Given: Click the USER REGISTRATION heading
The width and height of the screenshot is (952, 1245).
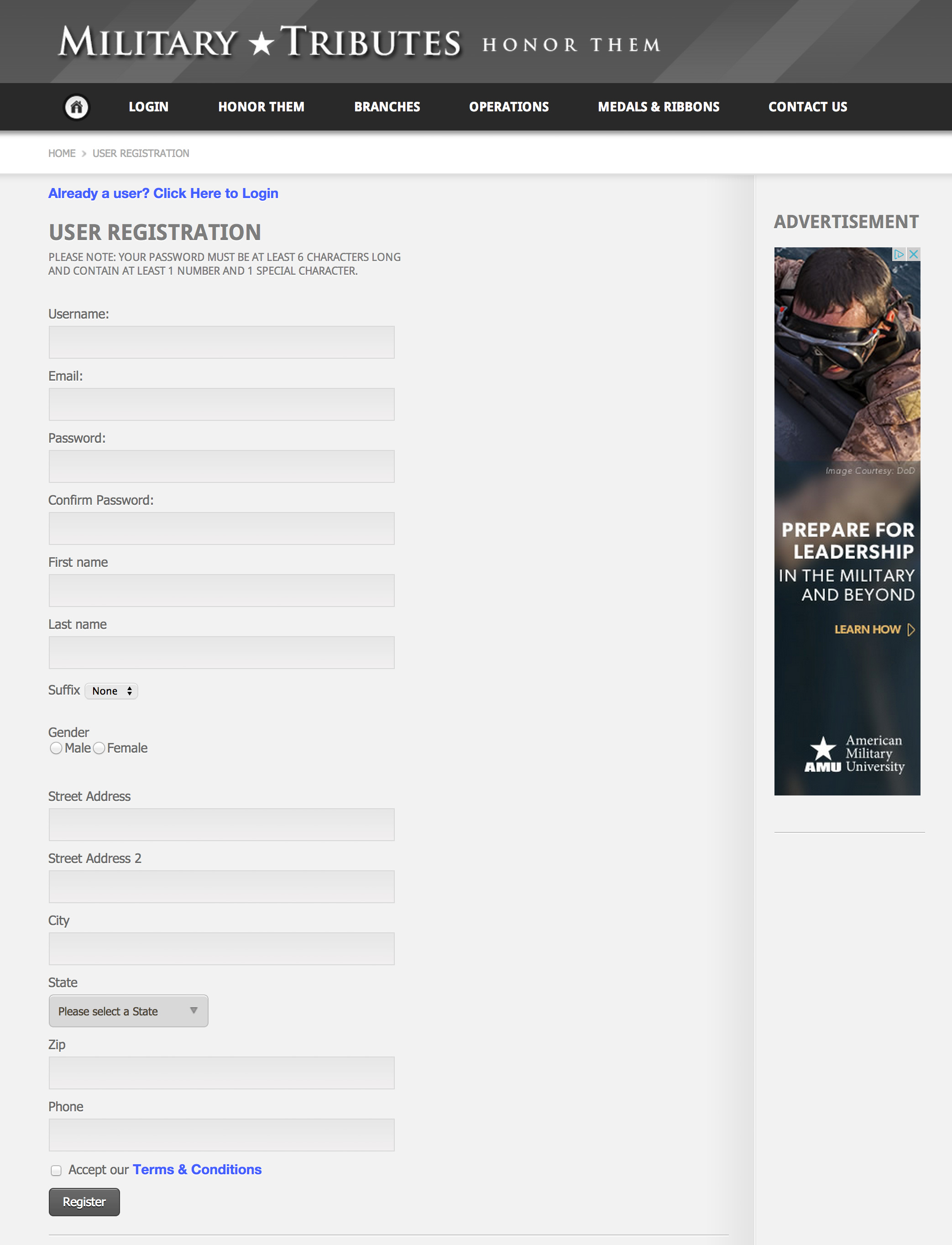Looking at the screenshot, I should pyautogui.click(x=155, y=232).
